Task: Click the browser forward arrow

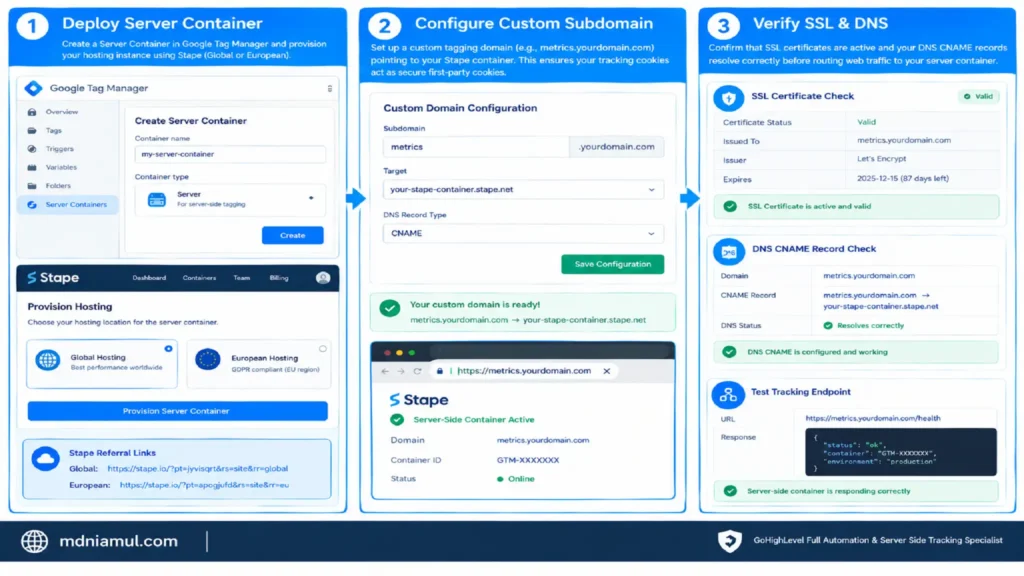Action: tap(401, 371)
